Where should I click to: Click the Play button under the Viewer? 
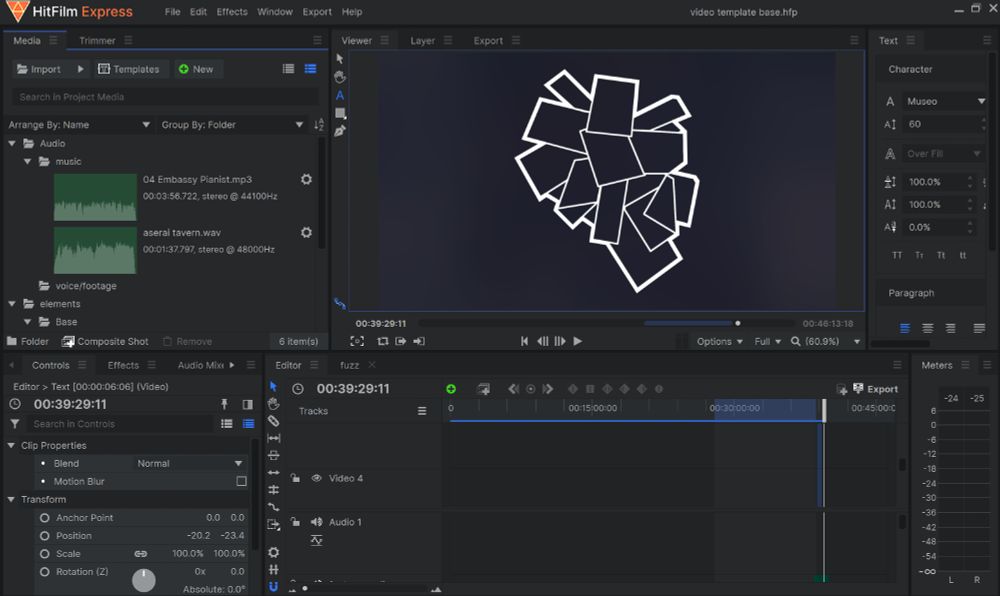point(577,341)
